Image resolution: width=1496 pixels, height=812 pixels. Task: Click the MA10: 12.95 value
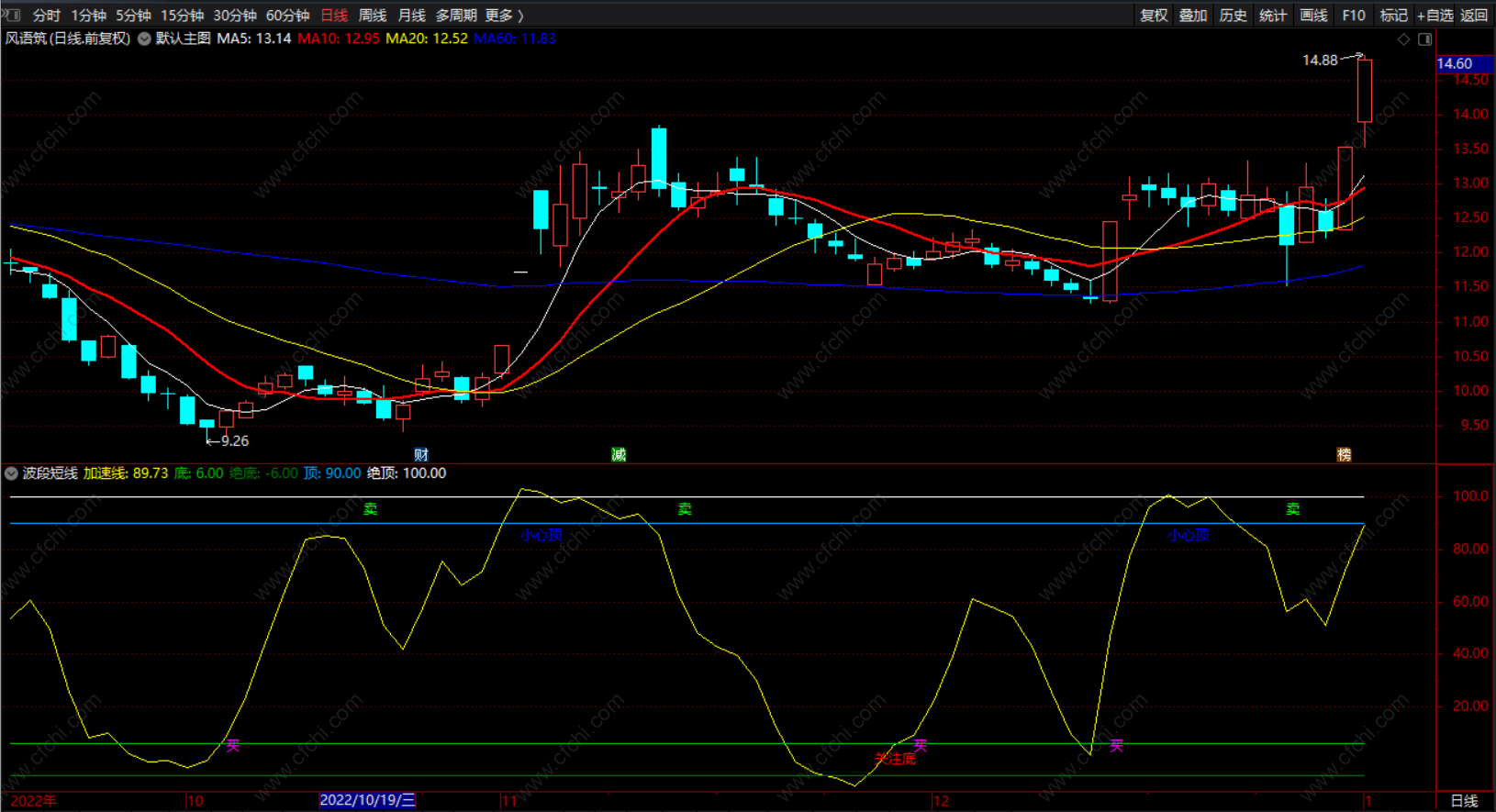(339, 39)
